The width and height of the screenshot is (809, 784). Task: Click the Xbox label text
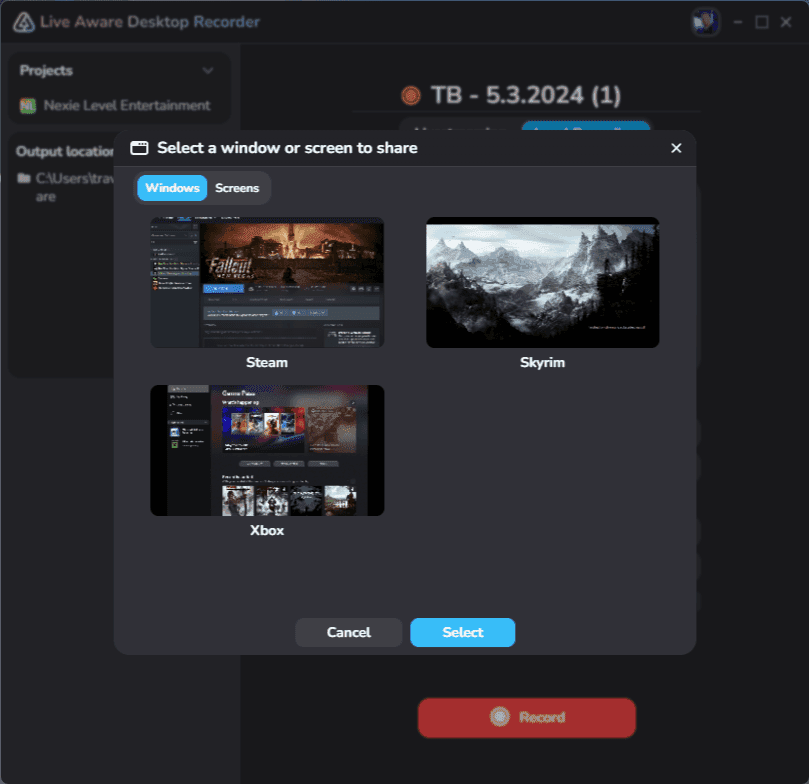pos(267,530)
